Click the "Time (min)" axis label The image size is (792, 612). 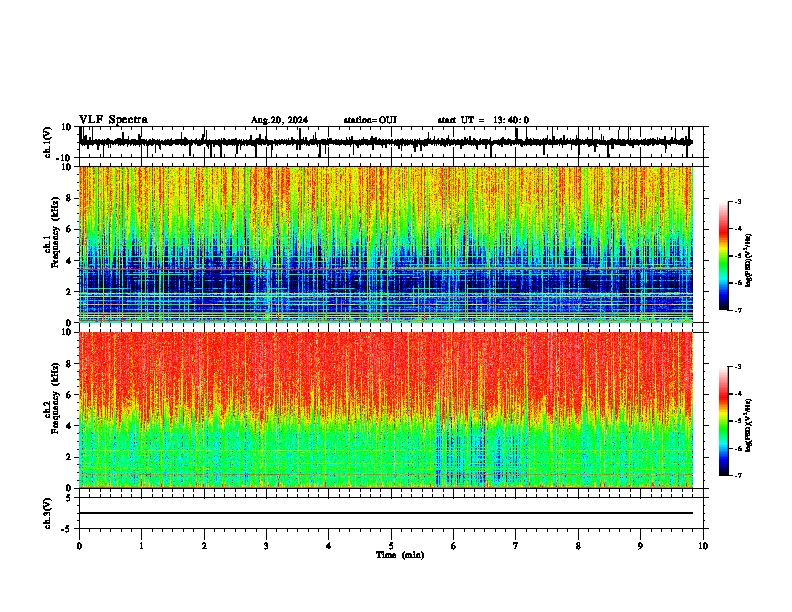click(x=400, y=555)
